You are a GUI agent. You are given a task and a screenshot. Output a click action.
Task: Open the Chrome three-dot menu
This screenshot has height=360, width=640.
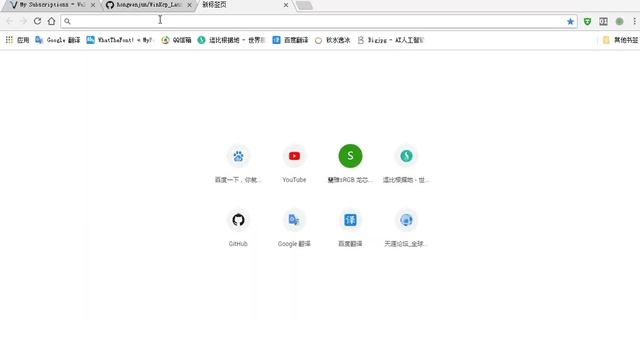[634, 21]
